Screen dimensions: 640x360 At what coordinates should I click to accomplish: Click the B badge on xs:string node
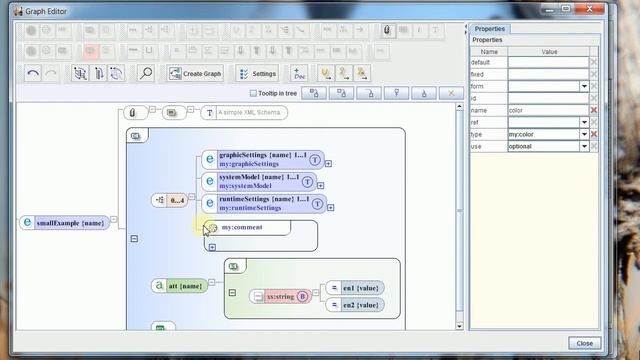click(x=302, y=296)
